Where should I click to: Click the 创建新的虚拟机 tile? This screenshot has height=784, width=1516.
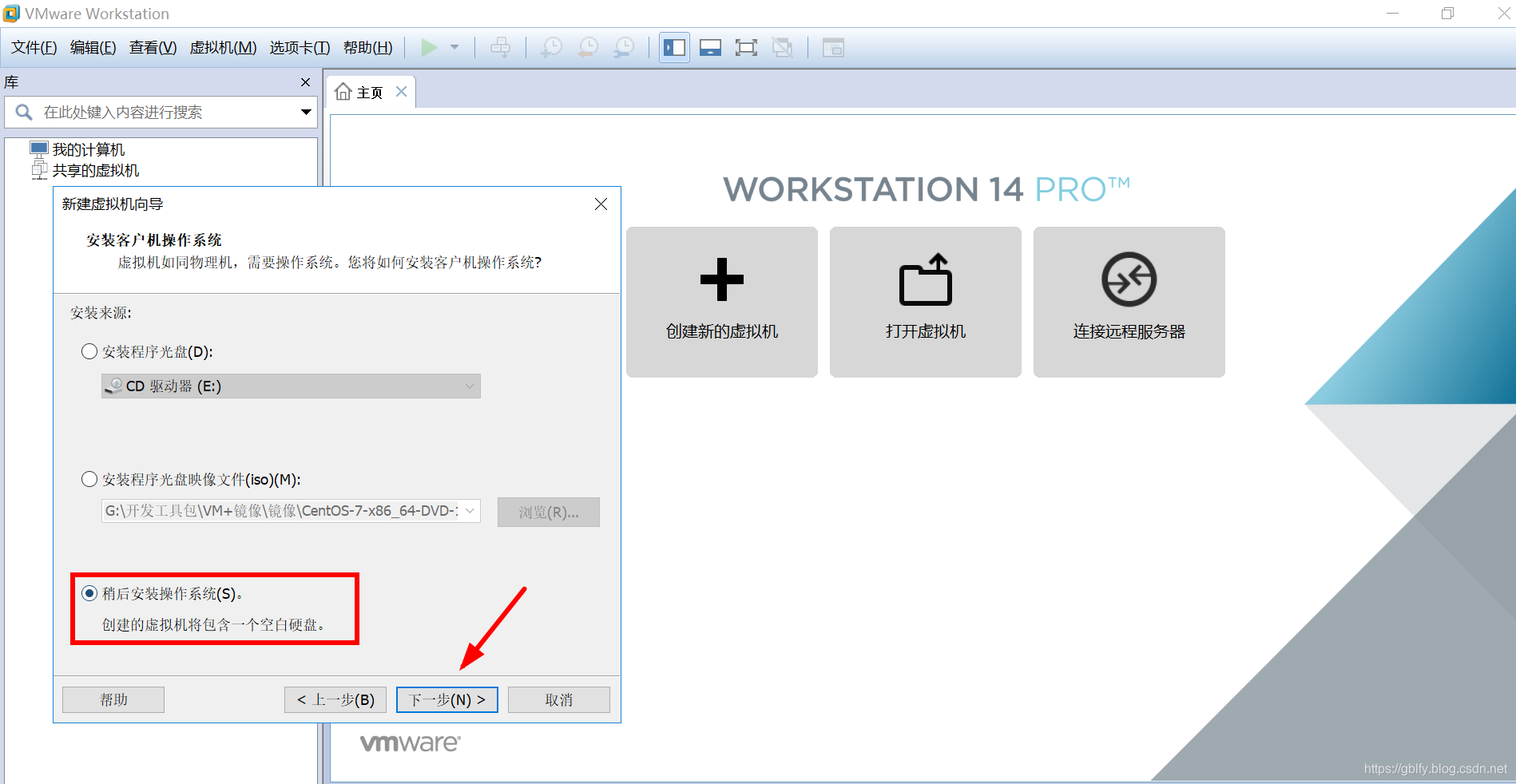(x=722, y=302)
